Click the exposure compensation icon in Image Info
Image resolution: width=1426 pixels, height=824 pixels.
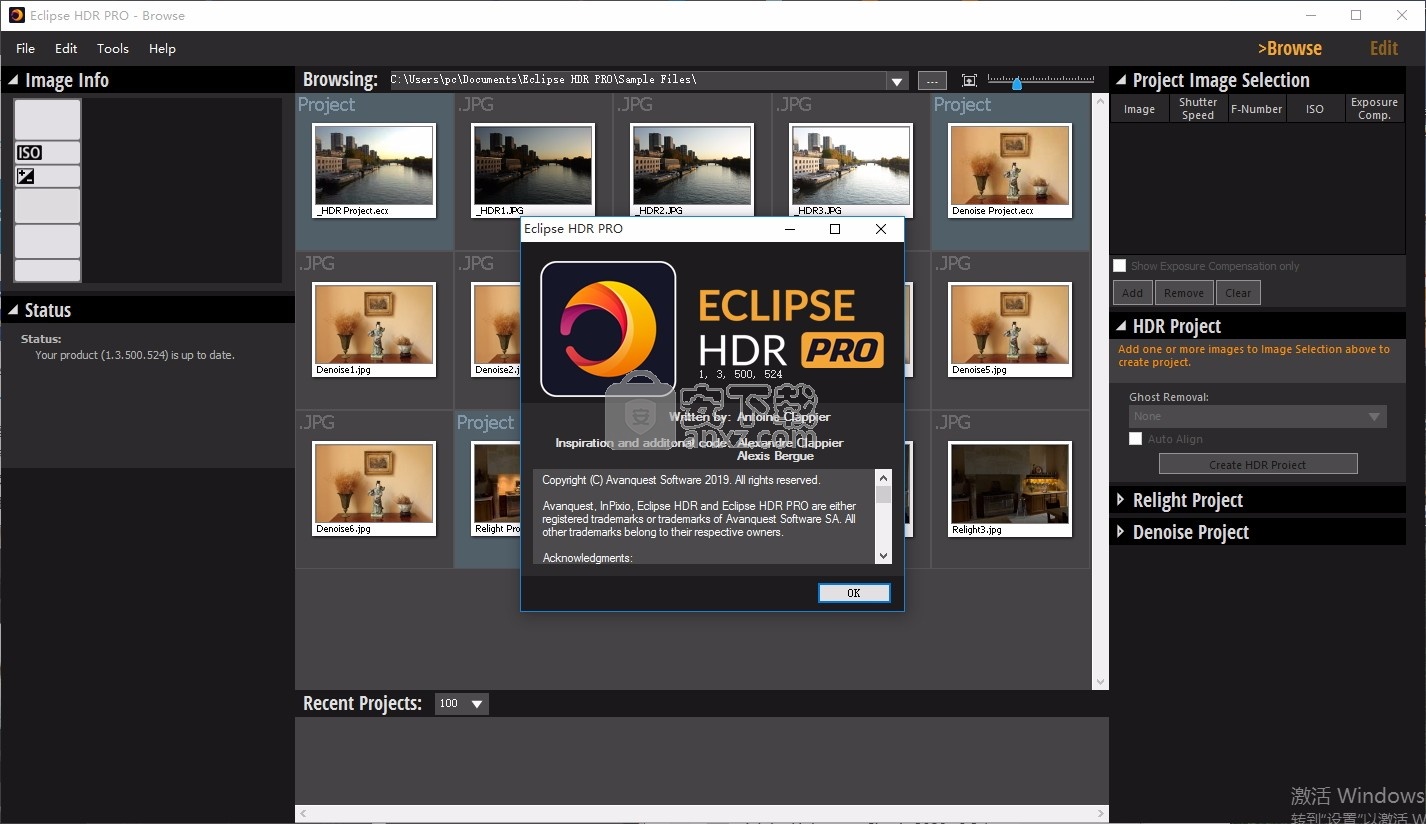26,177
